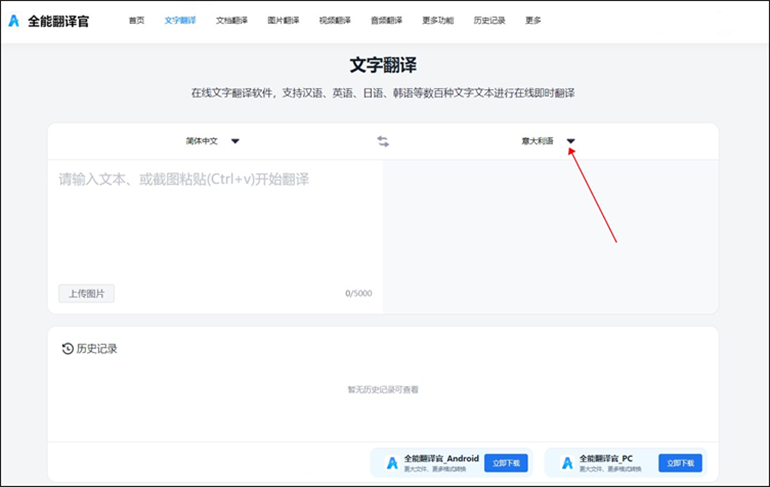Click 立即下载 for the PC version

tap(681, 463)
